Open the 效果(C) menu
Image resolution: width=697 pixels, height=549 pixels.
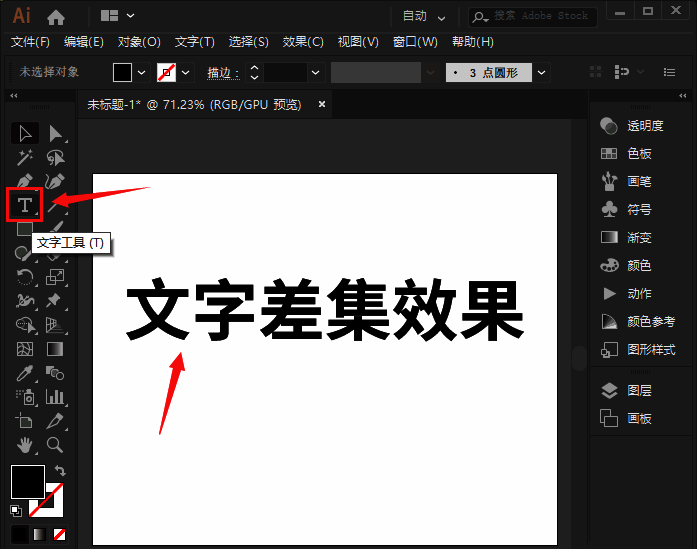tap(303, 42)
